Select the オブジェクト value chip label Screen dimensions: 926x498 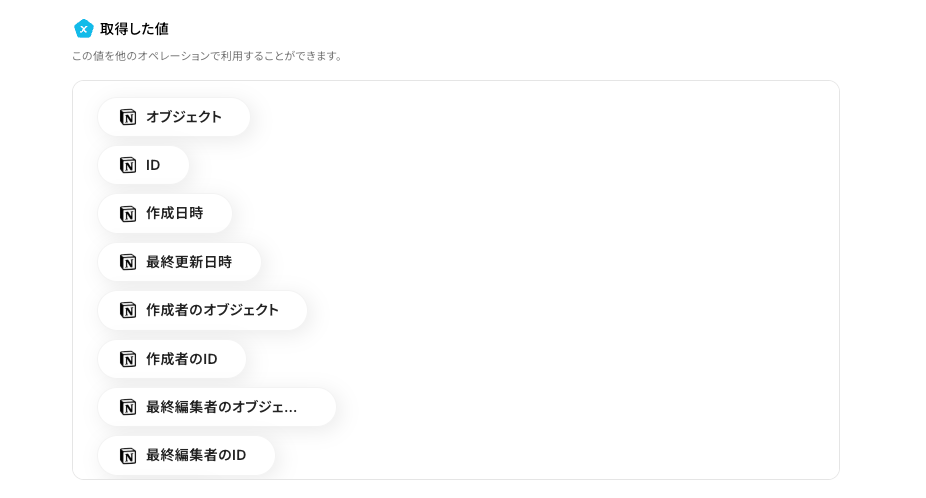[x=184, y=117]
